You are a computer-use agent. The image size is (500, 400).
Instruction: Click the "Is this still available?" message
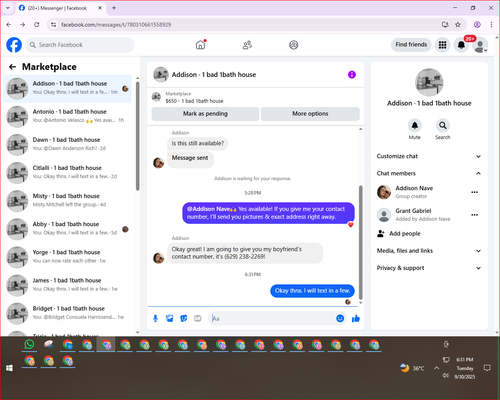coord(198,144)
